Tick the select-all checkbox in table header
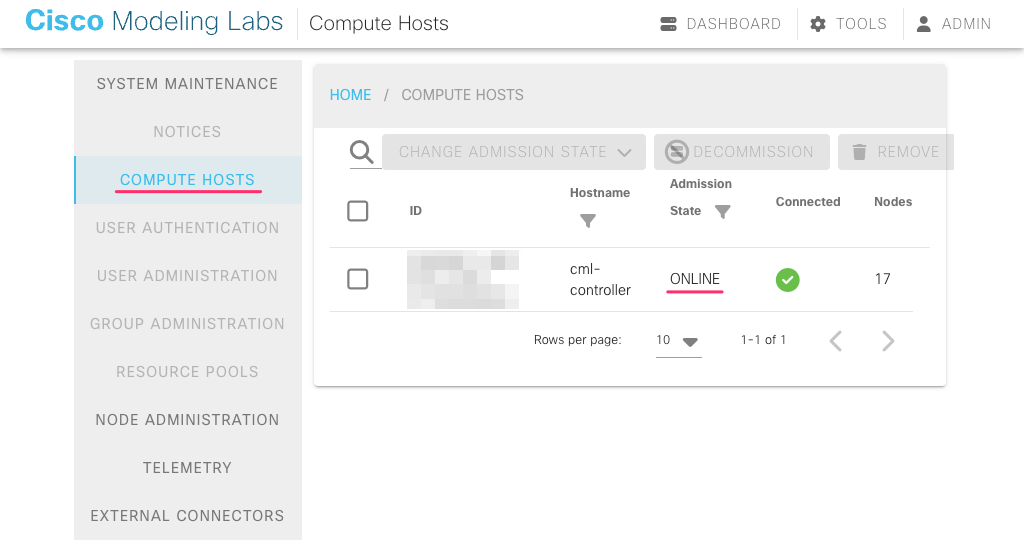This screenshot has height=549, width=1024. click(x=357, y=211)
